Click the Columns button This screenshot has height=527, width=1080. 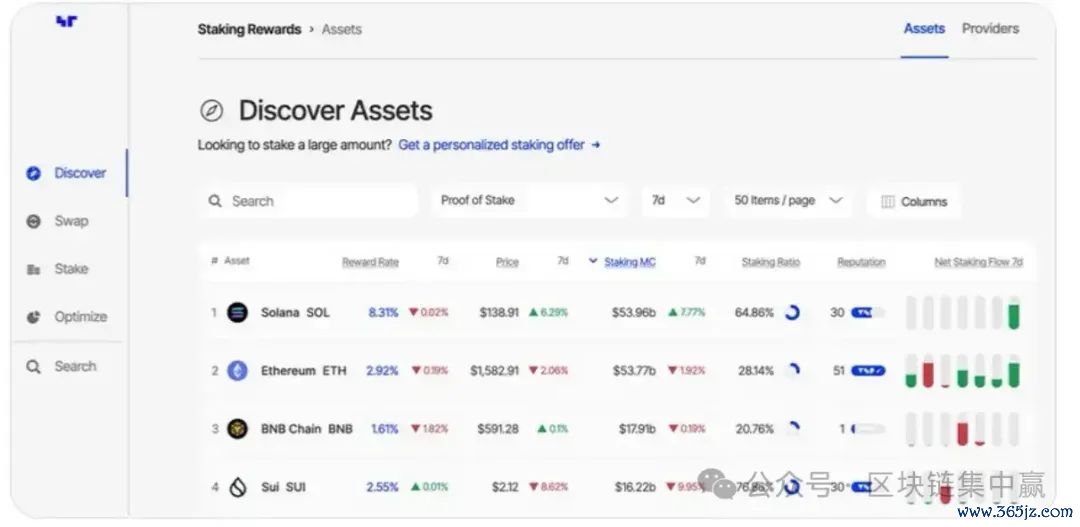[x=913, y=202]
